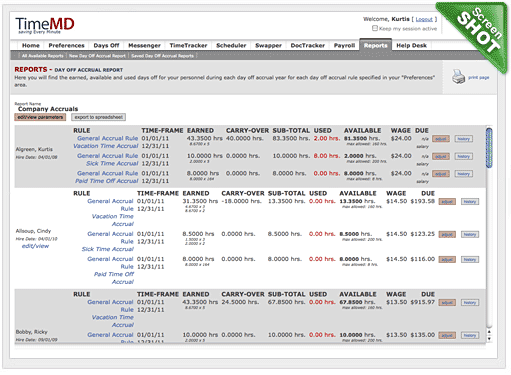The height and width of the screenshot is (375, 511).
Task: Open Kurtis's Vacation Time Accrual rule link
Action: (x=106, y=146)
